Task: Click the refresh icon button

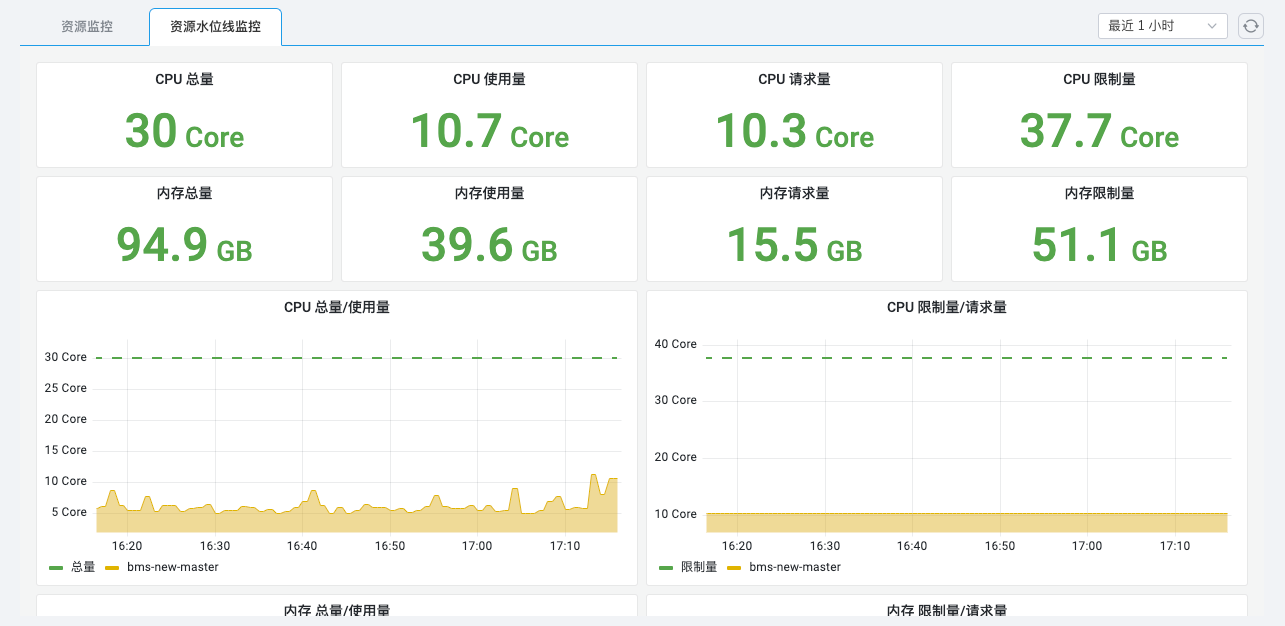Action: [1251, 26]
